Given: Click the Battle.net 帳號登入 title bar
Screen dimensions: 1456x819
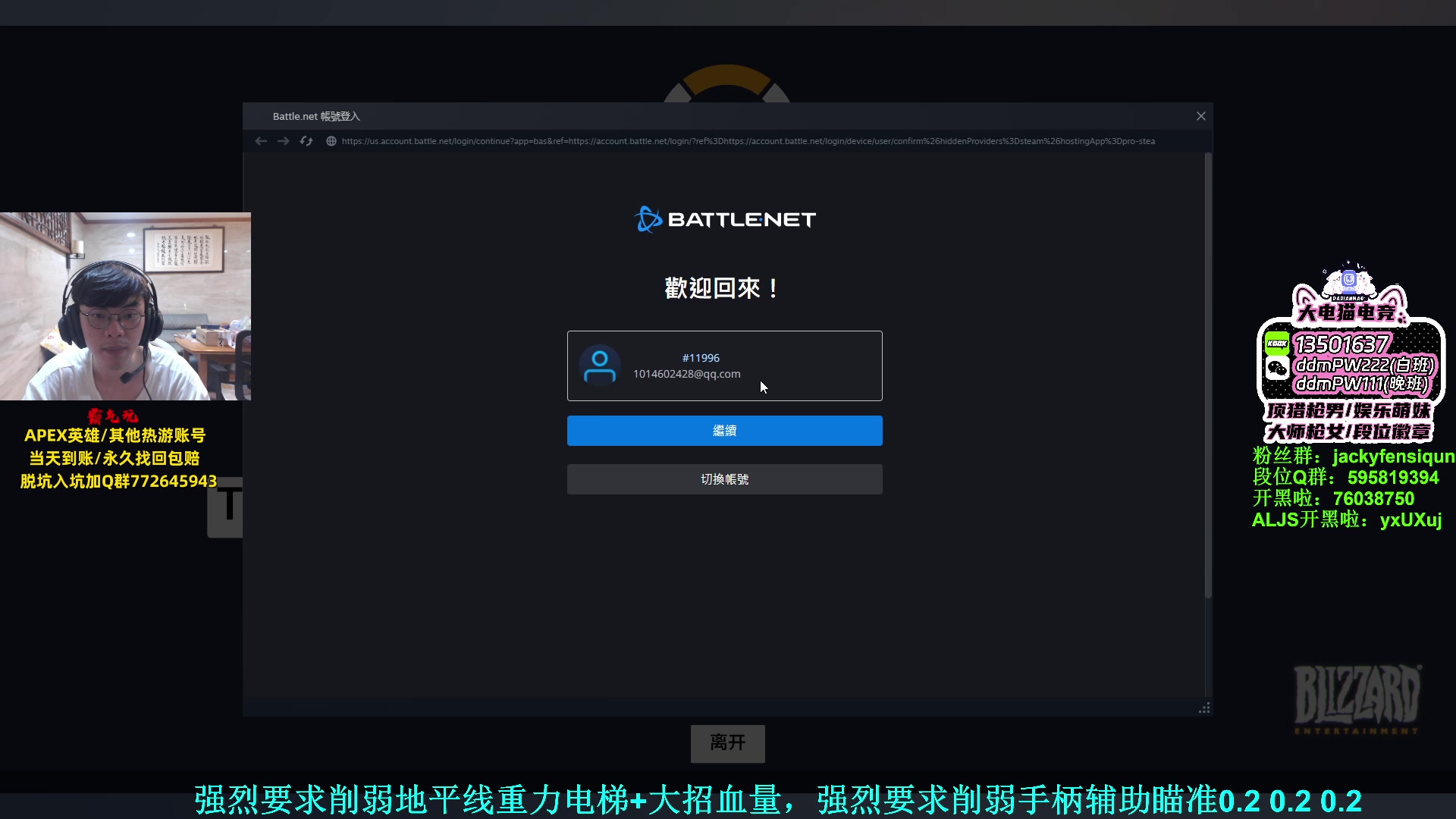Looking at the screenshot, I should coord(316,116).
